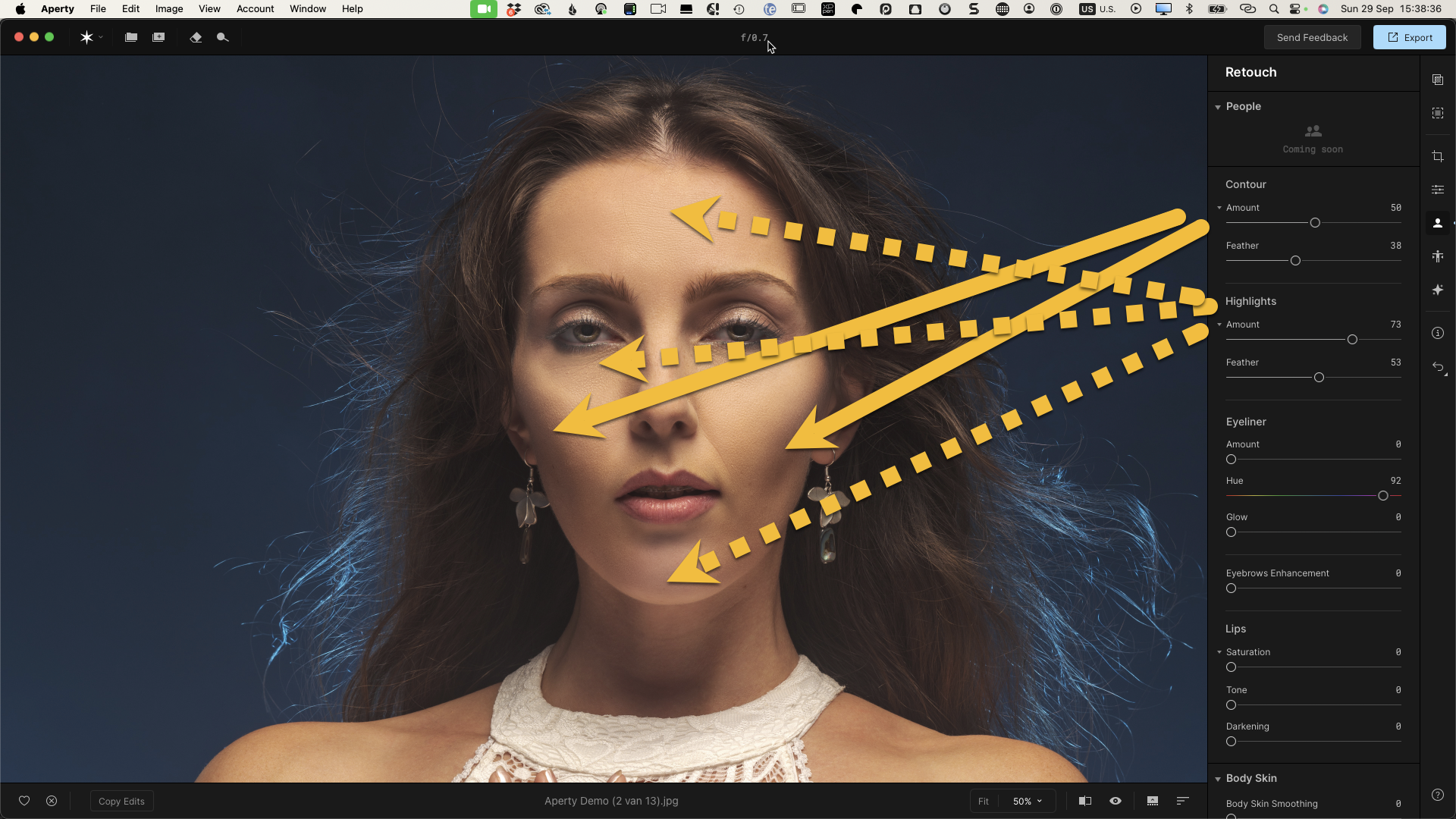Open the Account menu
1456x819 pixels.
255,9
